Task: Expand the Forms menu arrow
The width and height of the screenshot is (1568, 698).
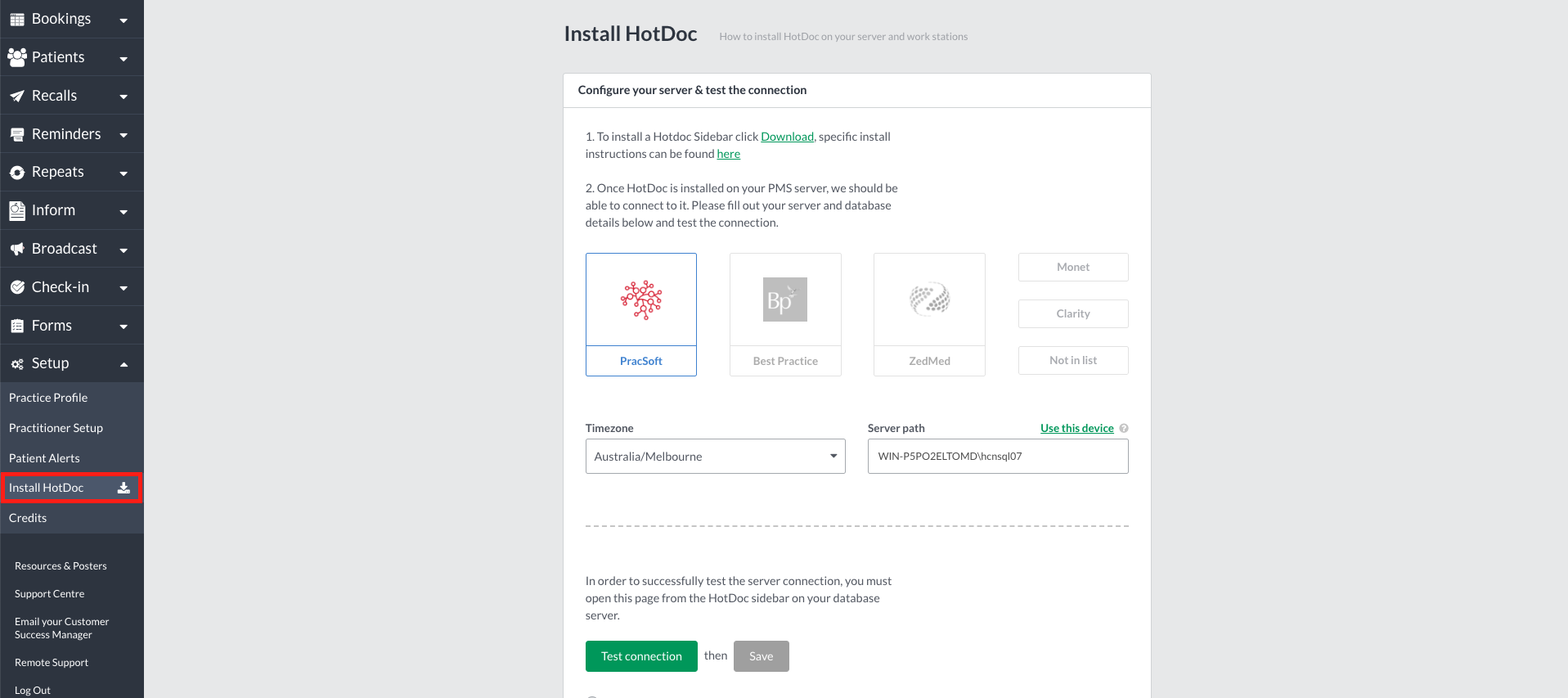Action: tap(124, 327)
